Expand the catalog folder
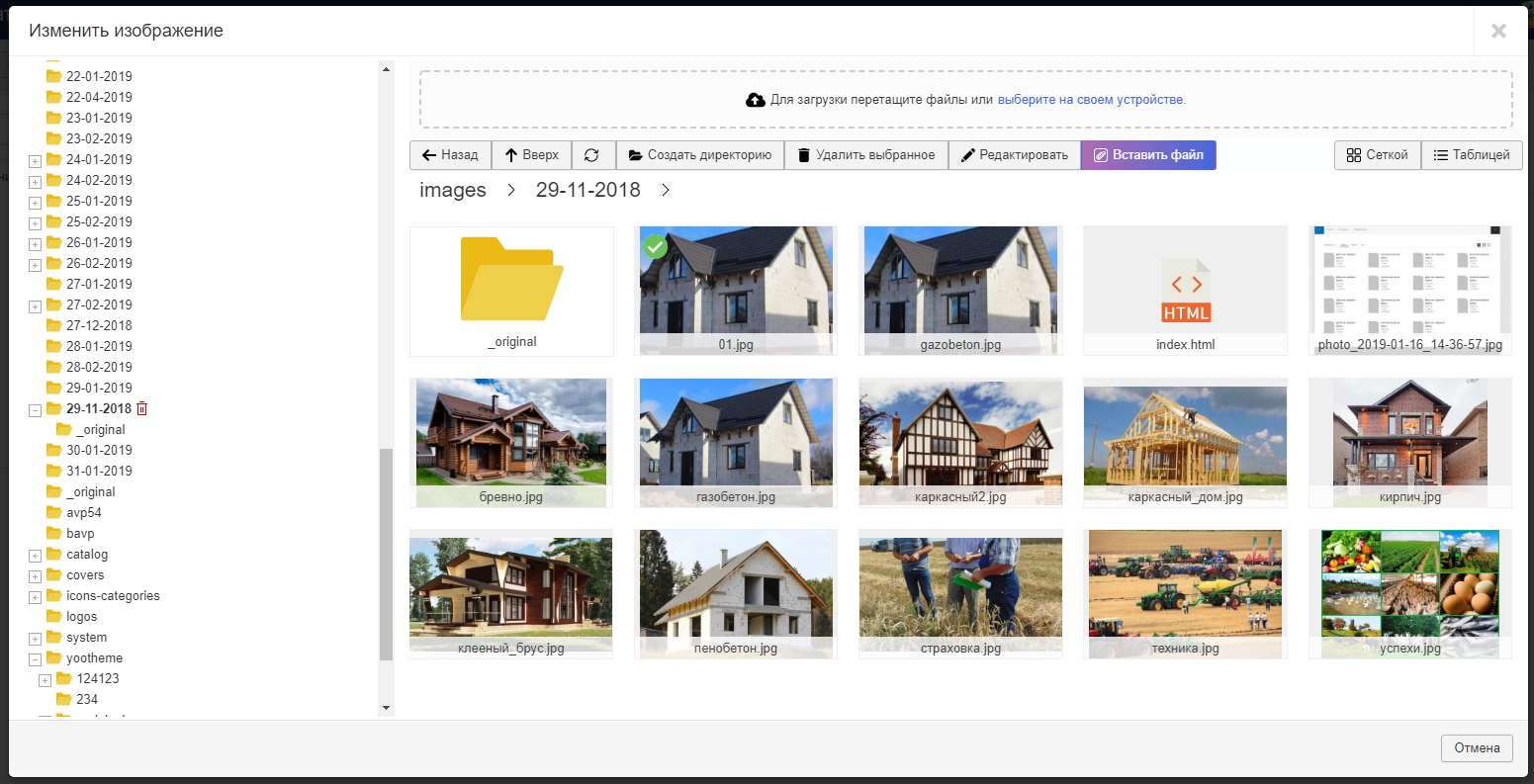Viewport: 1534px width, 784px height. 35,555
